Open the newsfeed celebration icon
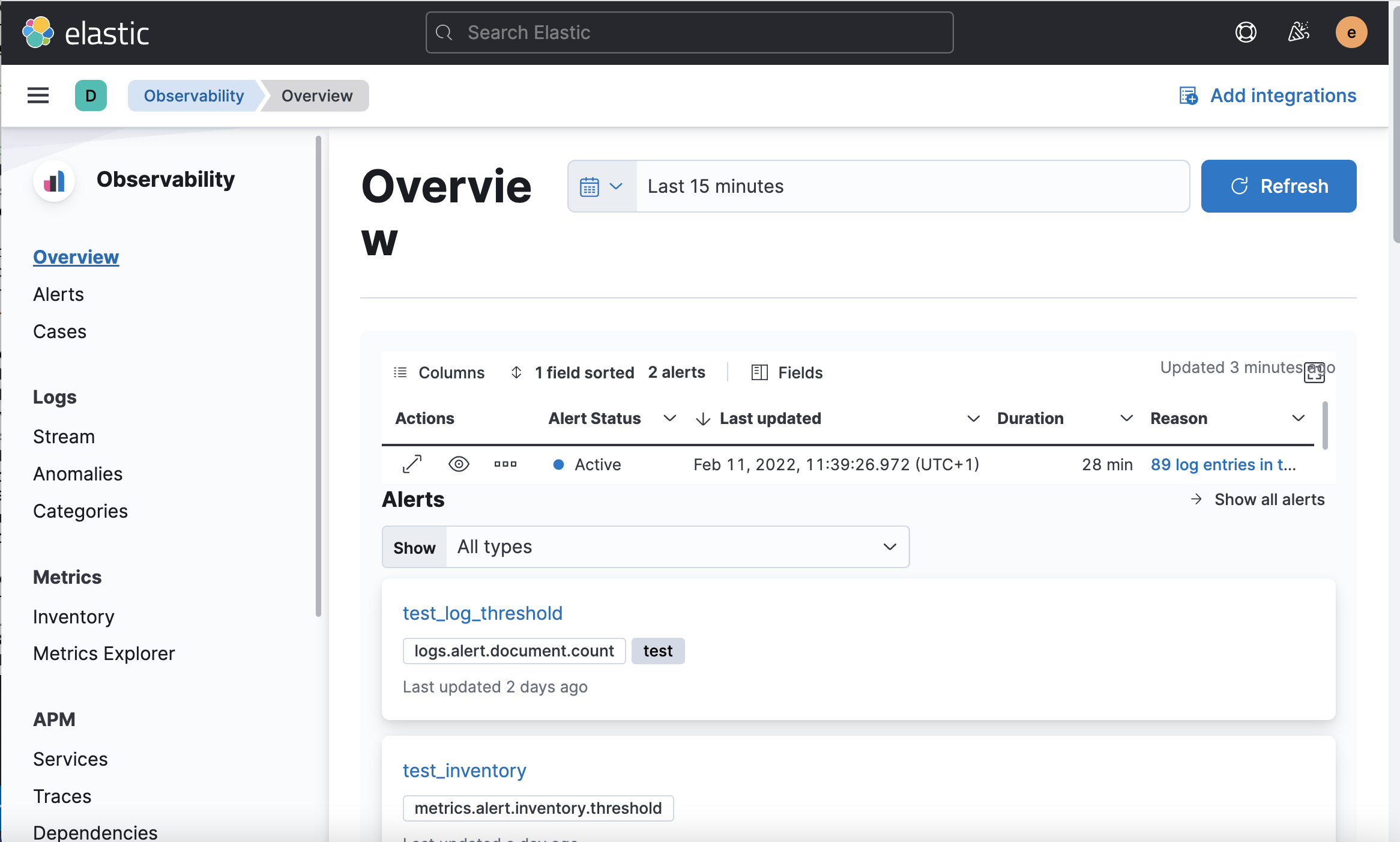The height and width of the screenshot is (842, 1400). click(1299, 32)
